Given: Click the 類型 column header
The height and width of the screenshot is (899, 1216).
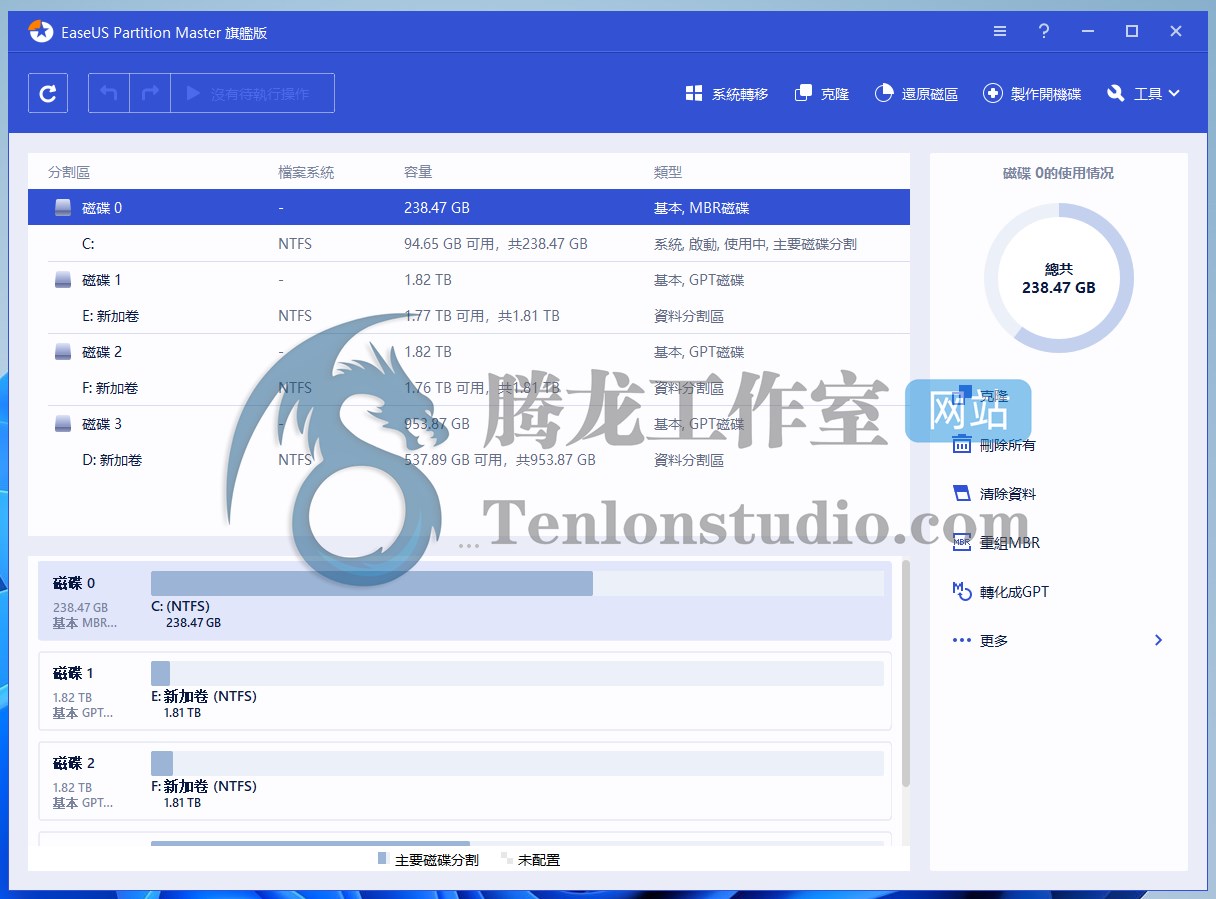Looking at the screenshot, I should (x=668, y=172).
